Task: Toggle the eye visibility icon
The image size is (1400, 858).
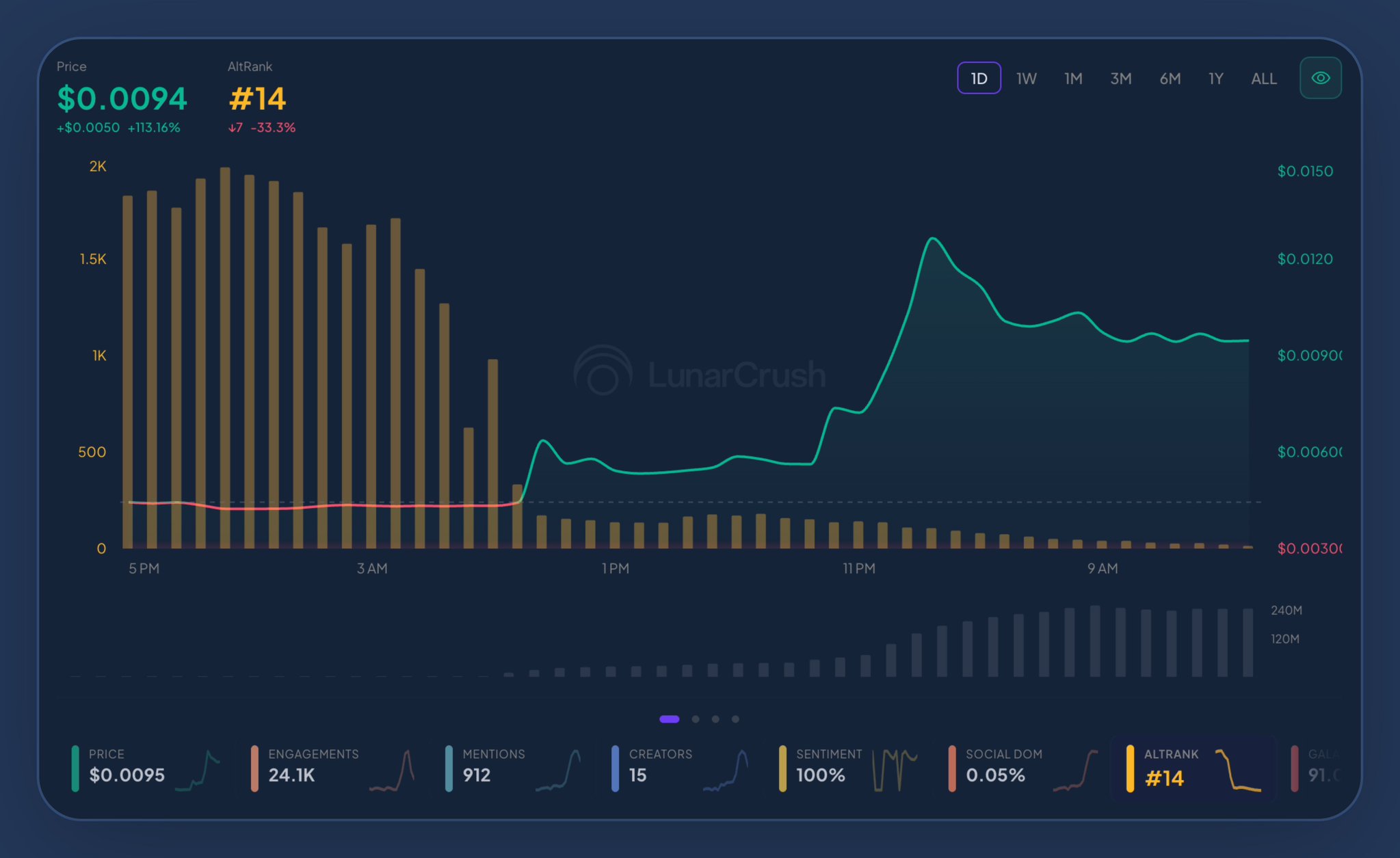Action: point(1320,78)
